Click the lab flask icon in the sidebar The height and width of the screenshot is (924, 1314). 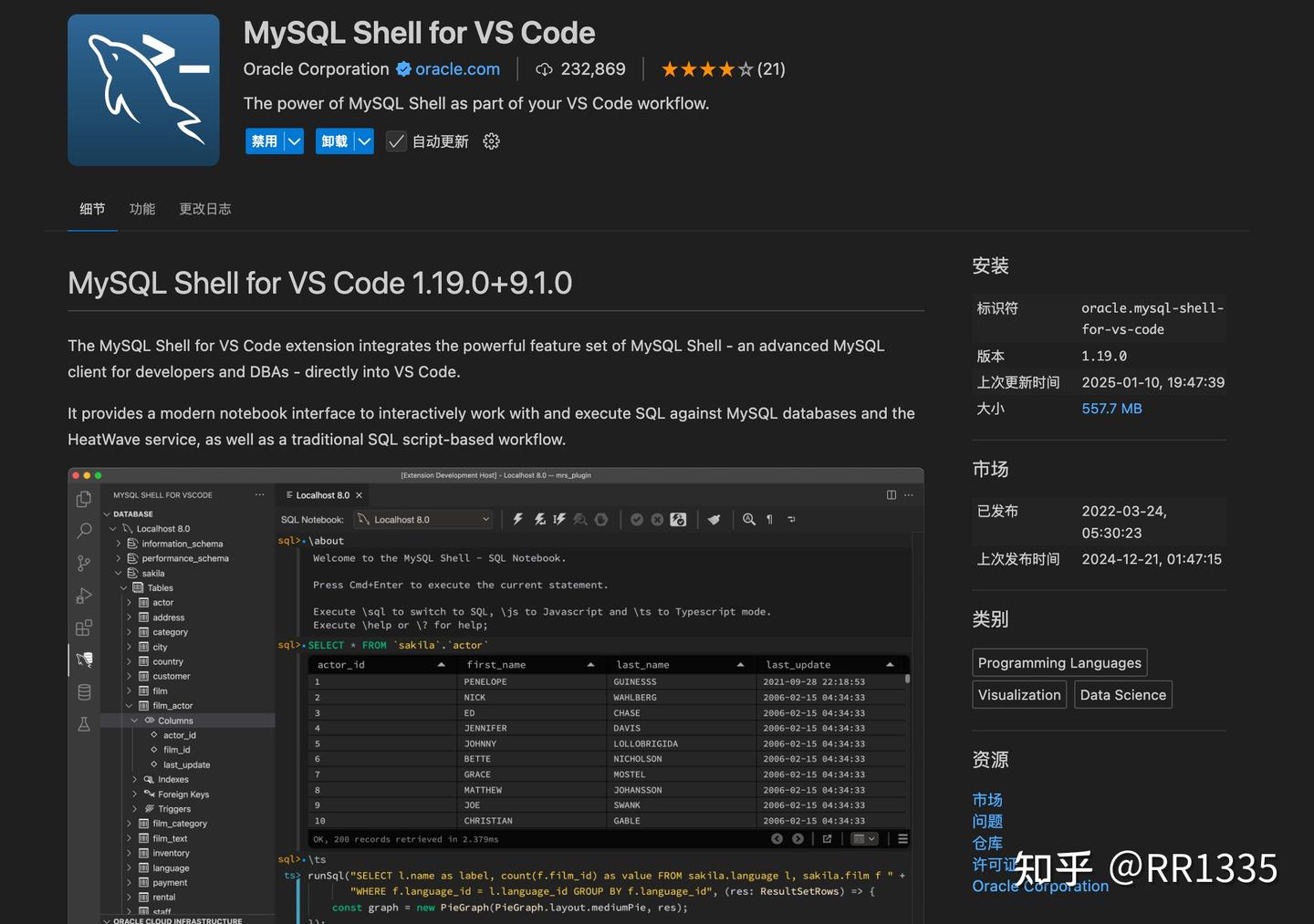(84, 723)
